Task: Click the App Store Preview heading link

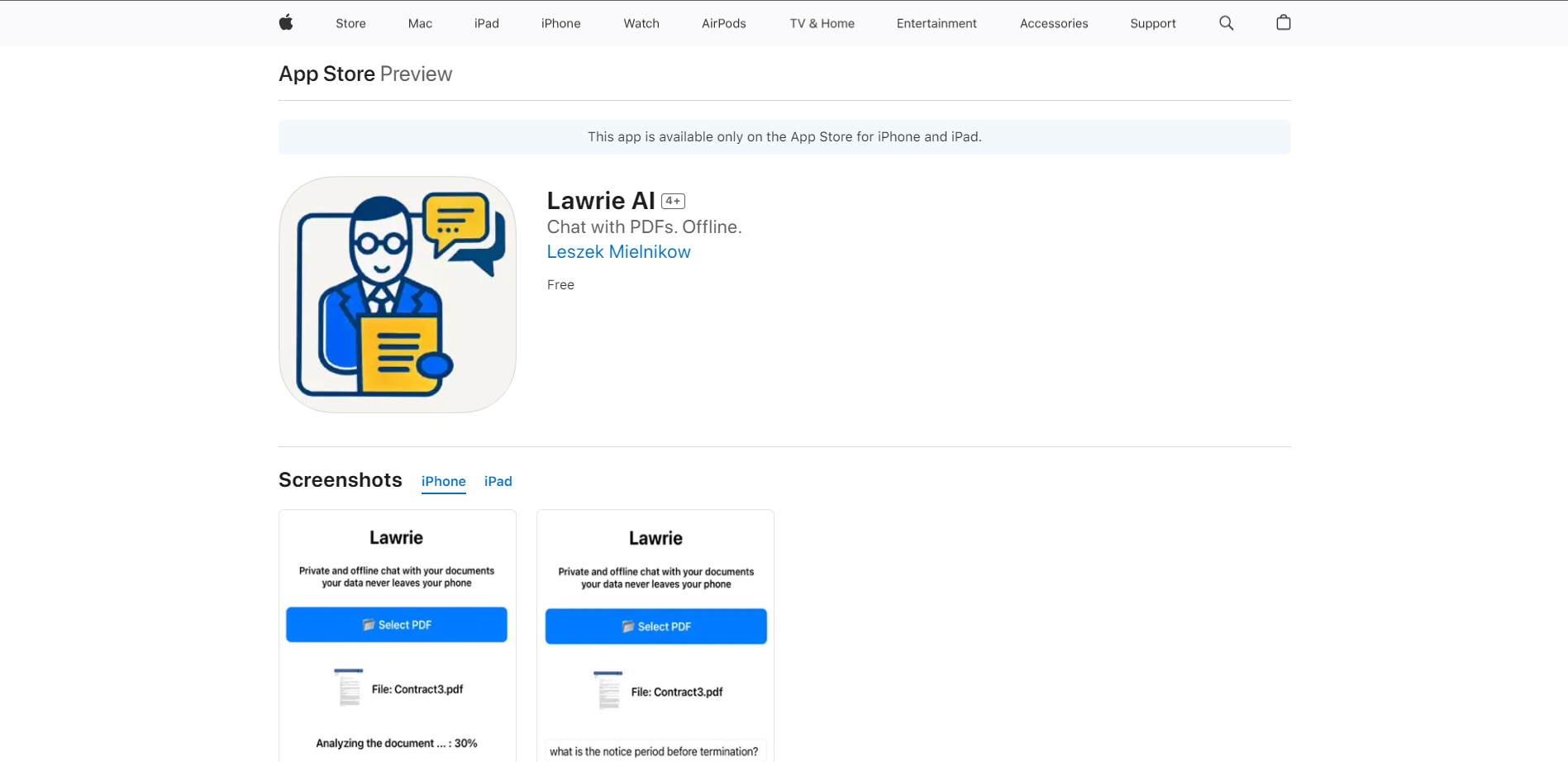Action: pyautogui.click(x=365, y=74)
